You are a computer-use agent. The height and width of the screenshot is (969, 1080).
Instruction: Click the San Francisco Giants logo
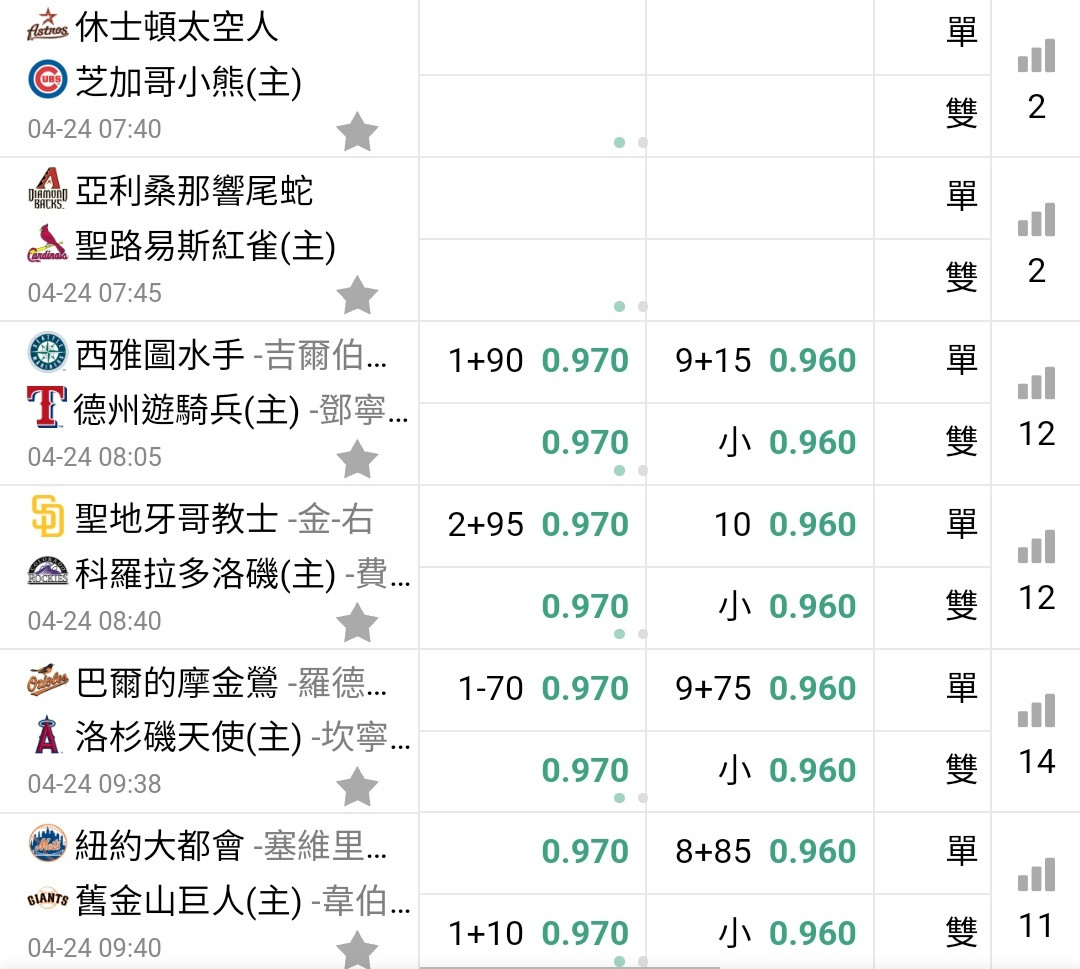click(x=48, y=899)
